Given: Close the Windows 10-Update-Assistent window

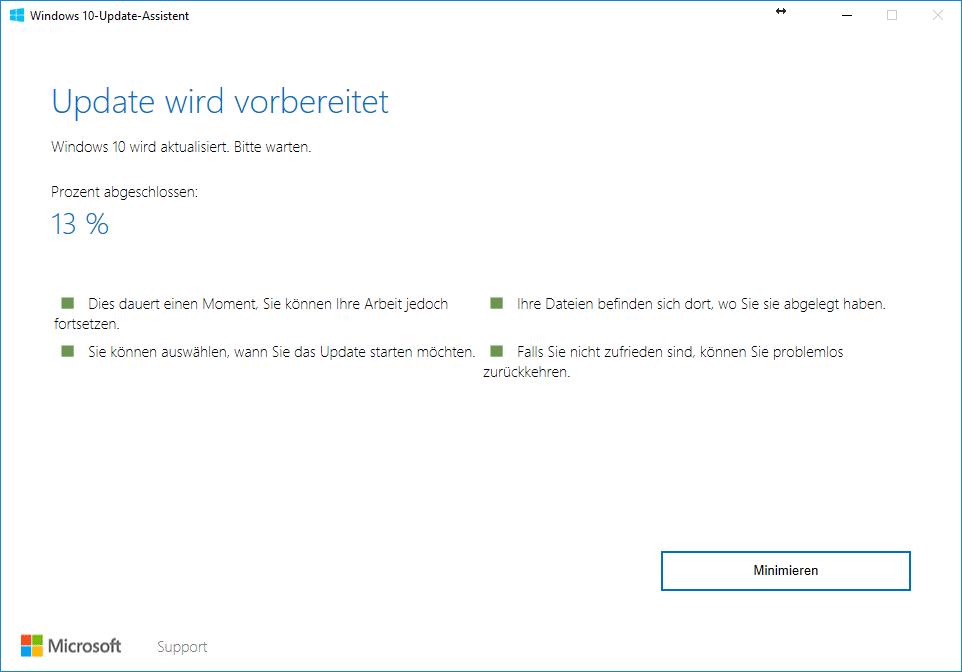Looking at the screenshot, I should [937, 15].
